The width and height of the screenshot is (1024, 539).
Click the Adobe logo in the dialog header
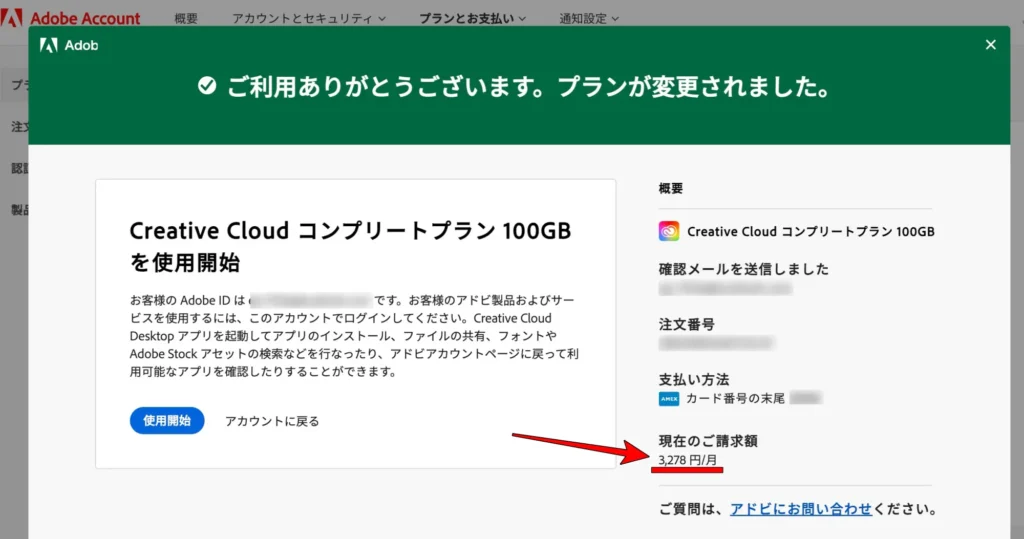click(x=69, y=45)
